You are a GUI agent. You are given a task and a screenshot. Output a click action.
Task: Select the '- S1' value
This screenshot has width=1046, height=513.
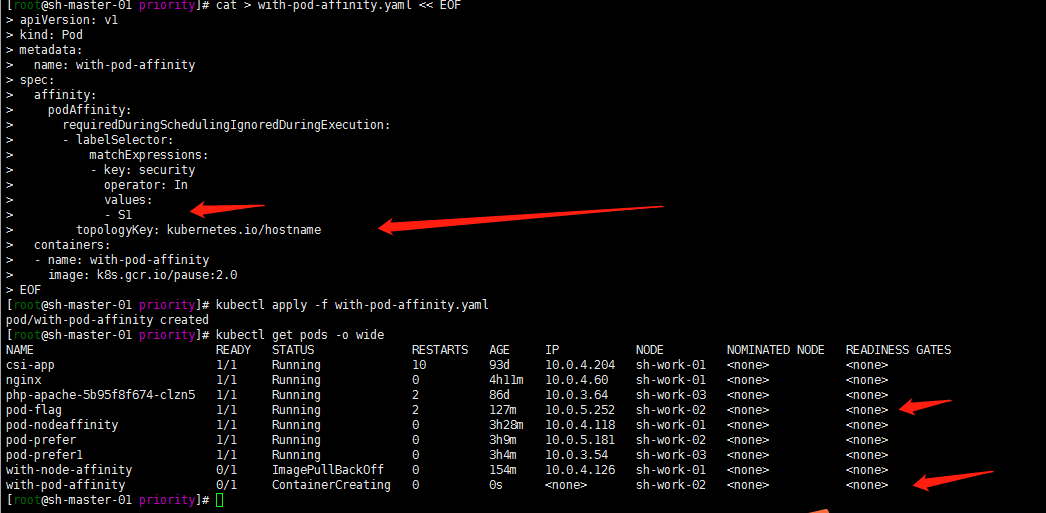pos(118,215)
